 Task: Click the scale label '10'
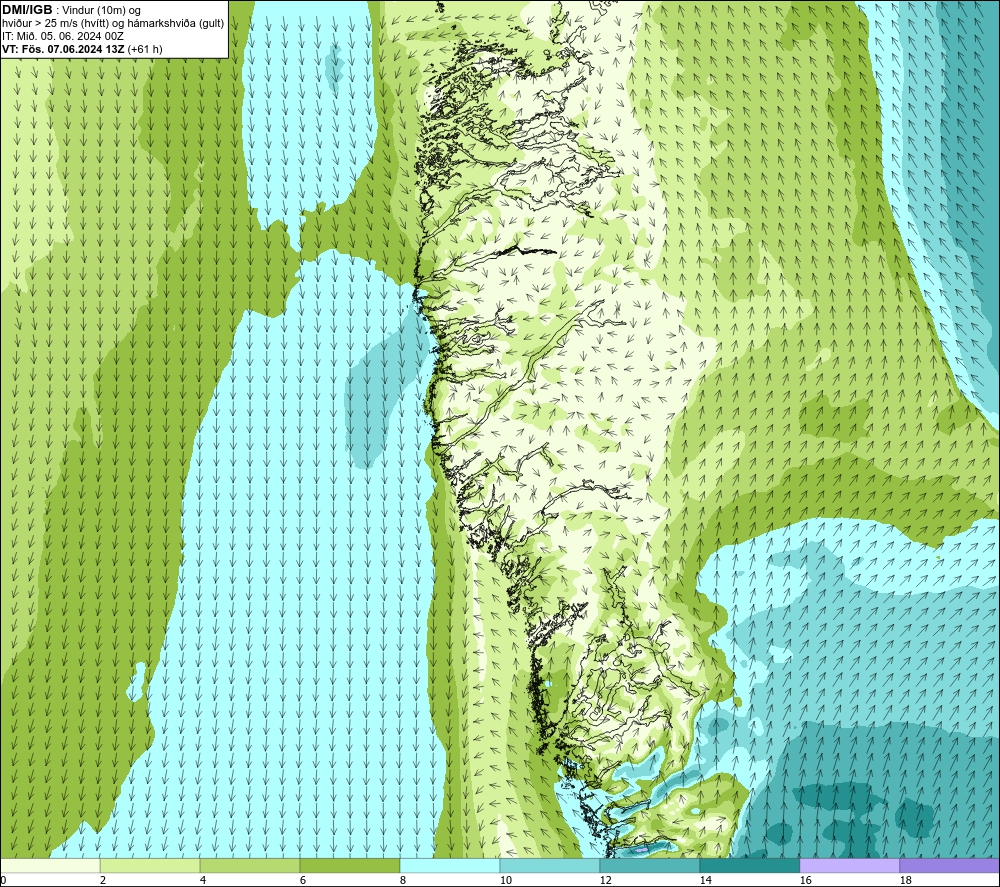505,881
